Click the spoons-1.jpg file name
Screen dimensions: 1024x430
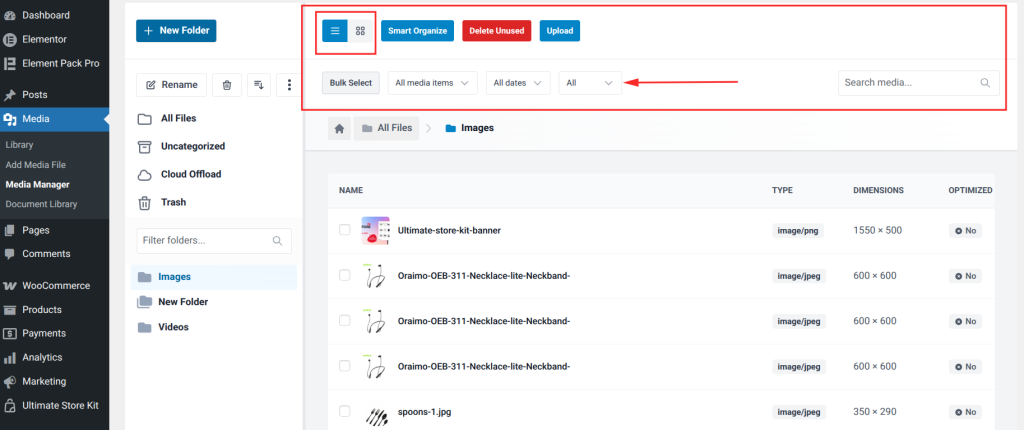[424, 412]
